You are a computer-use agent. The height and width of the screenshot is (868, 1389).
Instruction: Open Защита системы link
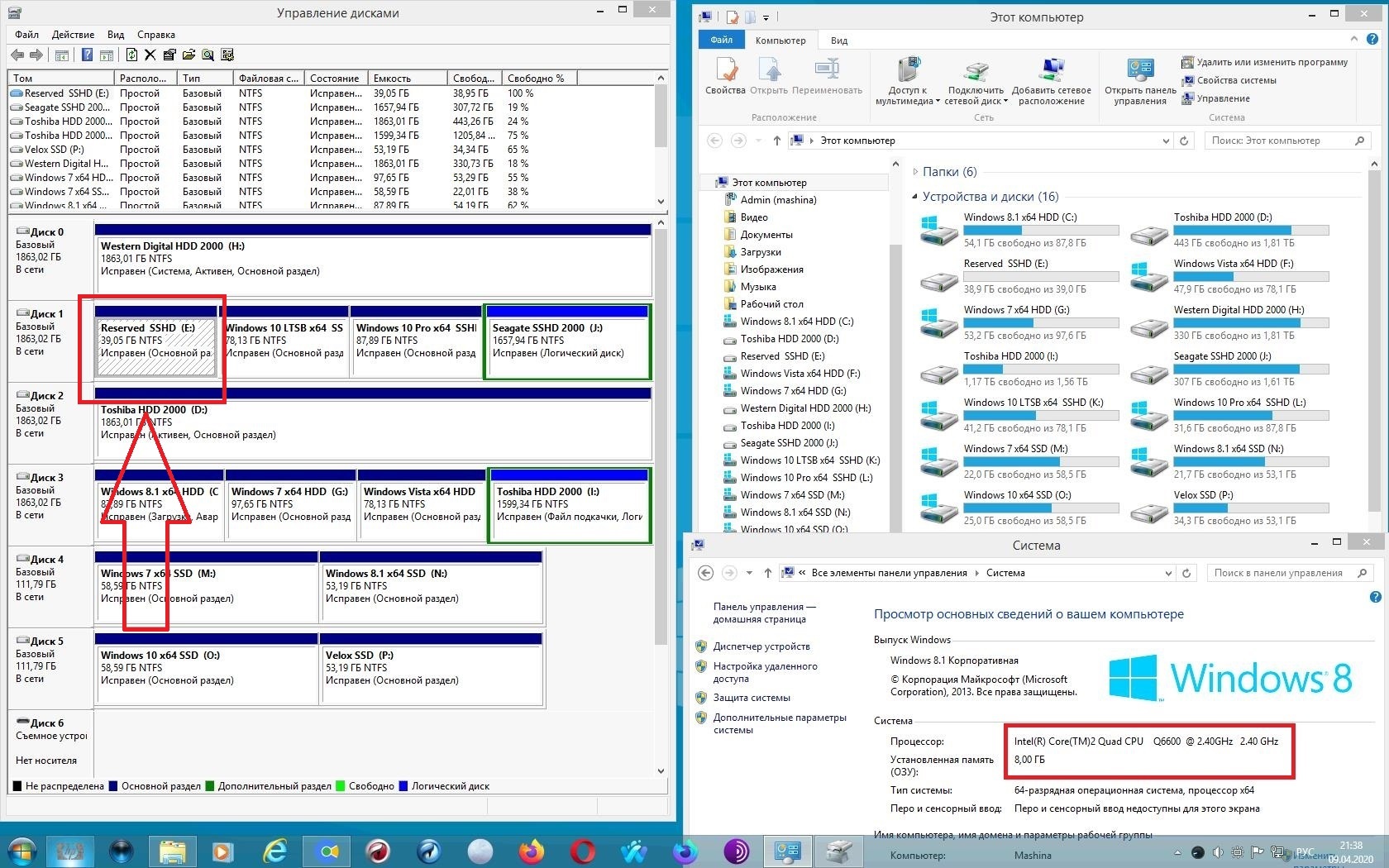point(752,698)
